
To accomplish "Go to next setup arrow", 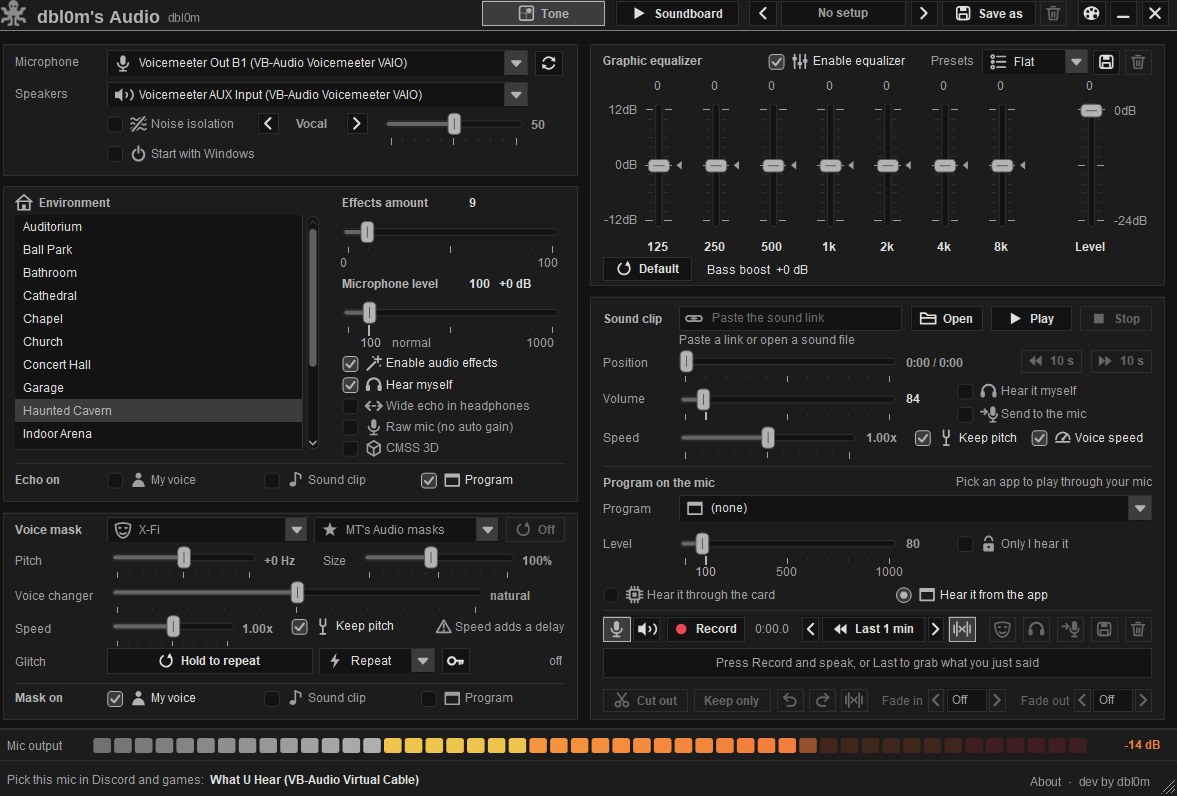I will [x=924, y=14].
